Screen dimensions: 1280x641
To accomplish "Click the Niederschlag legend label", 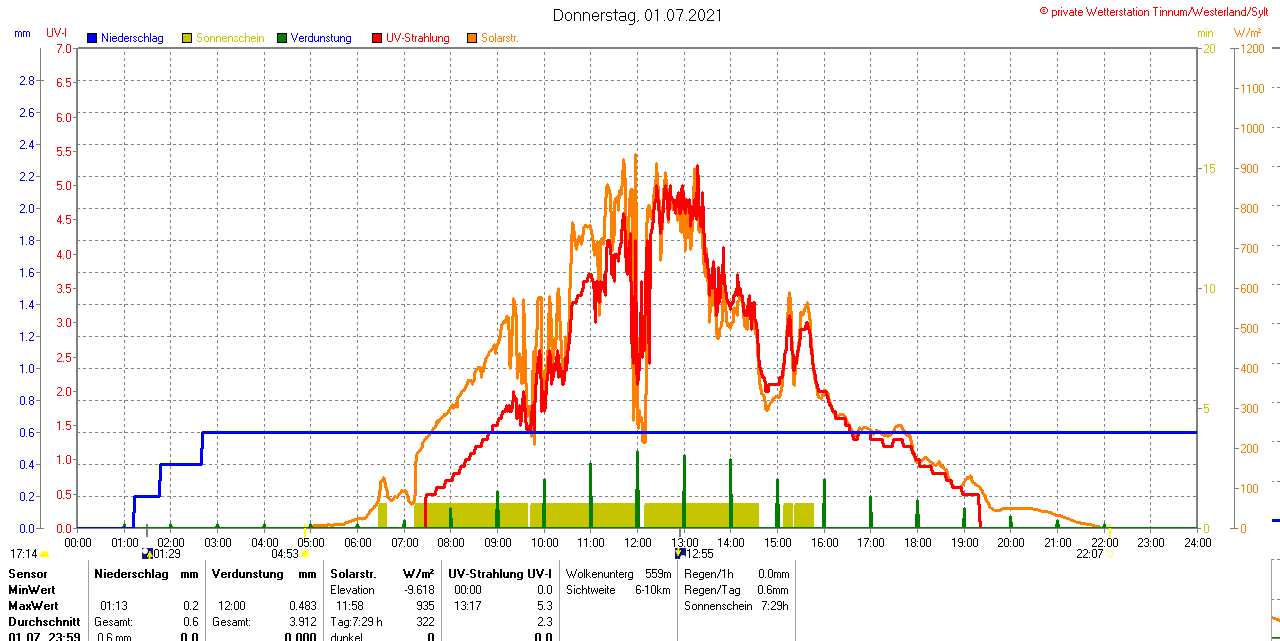I will [x=131, y=38].
